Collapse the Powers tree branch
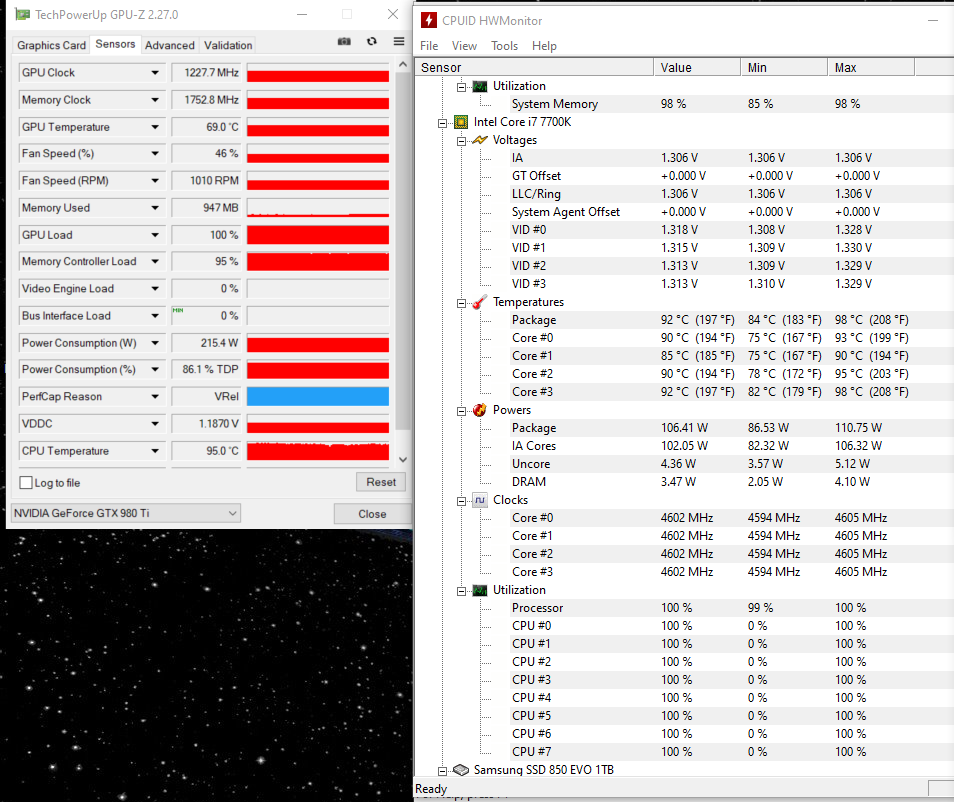Viewport: 954px width, 802px height. [461, 411]
